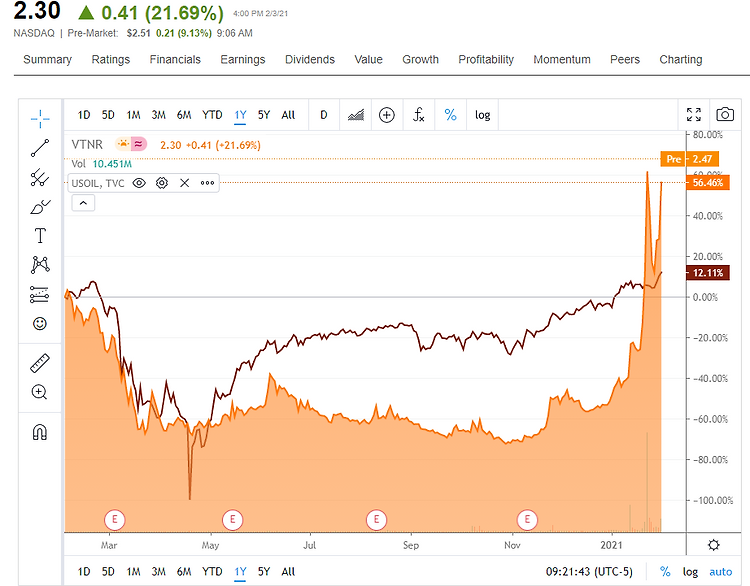Screen dimensions: 750x586
Task: Open the Value tab
Action: coord(368,59)
